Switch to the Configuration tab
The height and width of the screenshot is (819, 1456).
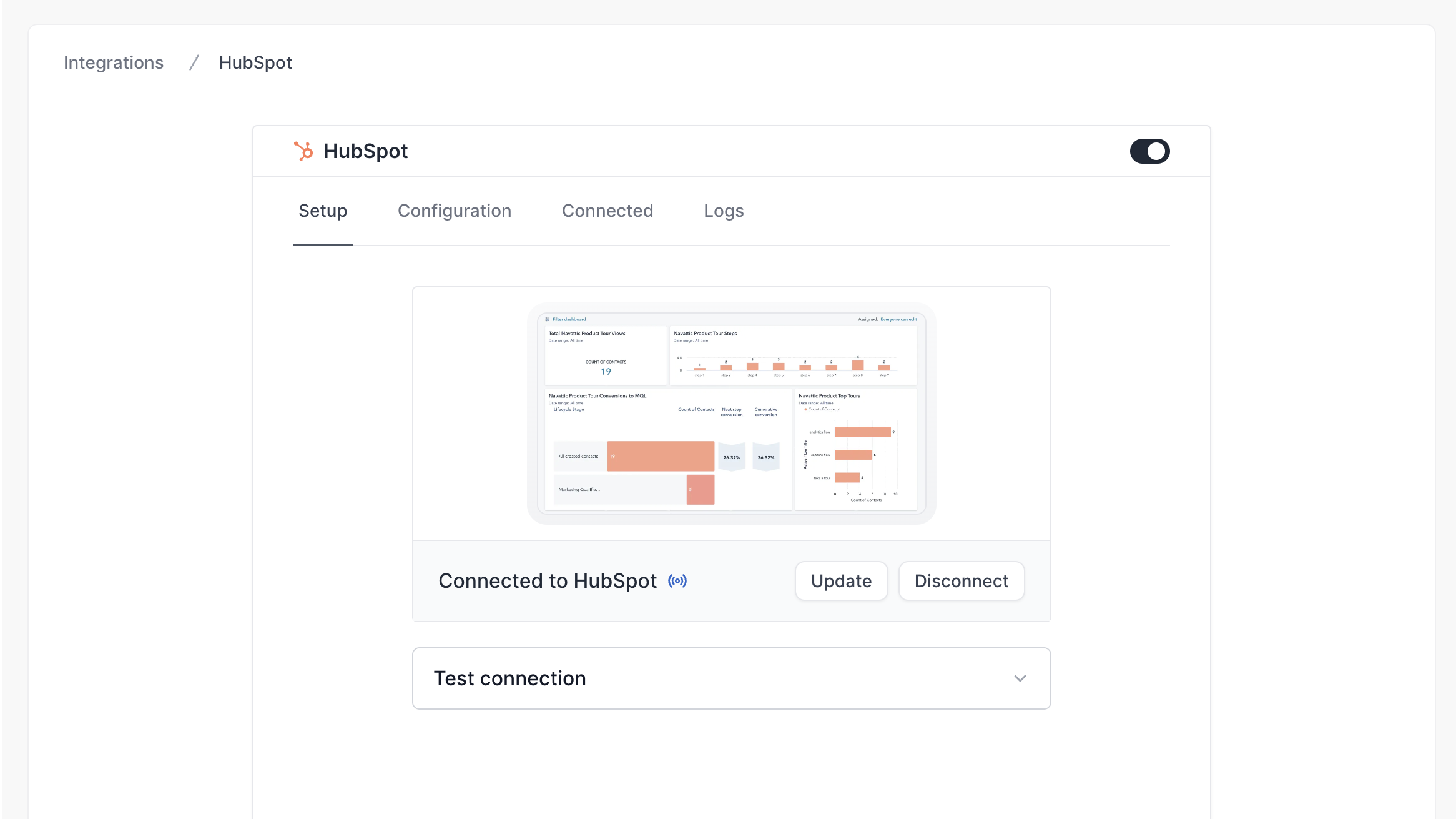coord(454,211)
